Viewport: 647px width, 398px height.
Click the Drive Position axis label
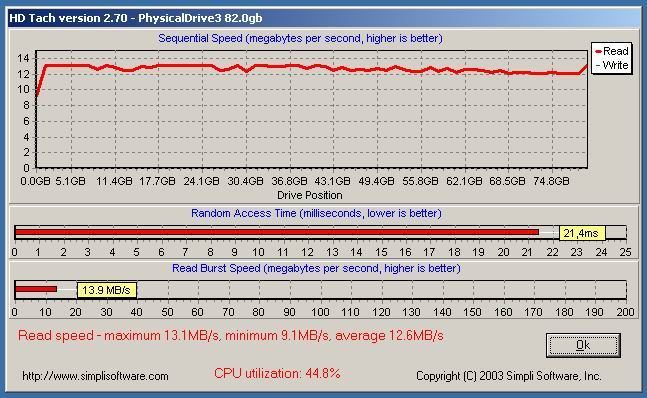pyautogui.click(x=309, y=195)
